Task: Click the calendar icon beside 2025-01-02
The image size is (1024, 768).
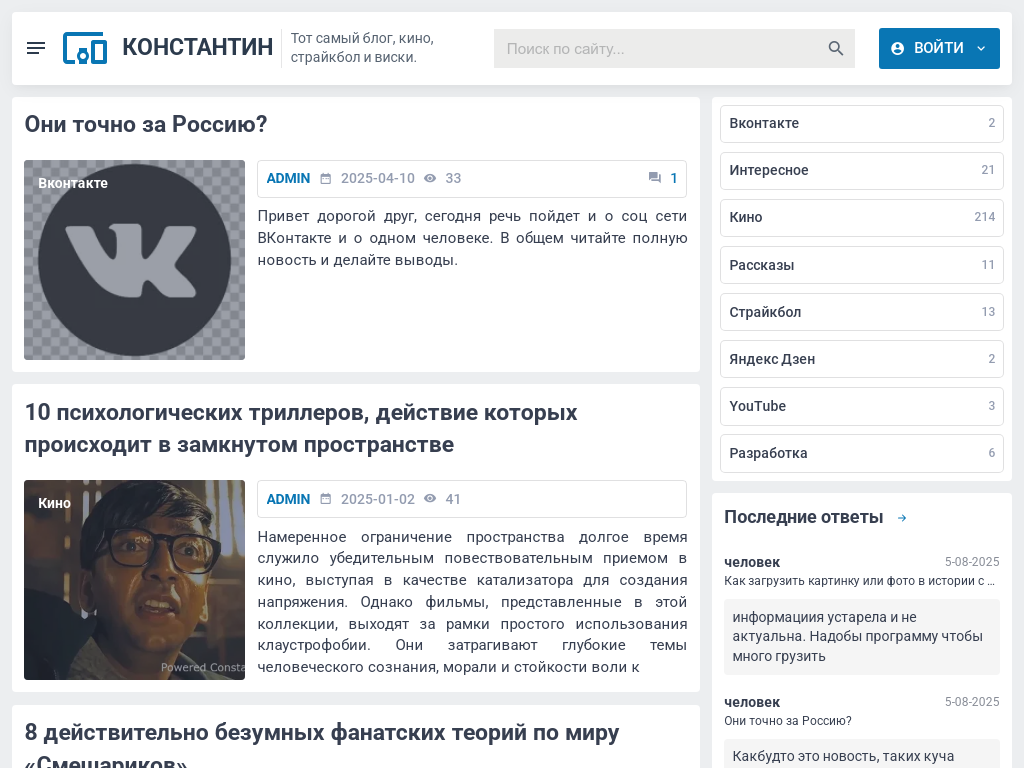Action: coord(325,499)
